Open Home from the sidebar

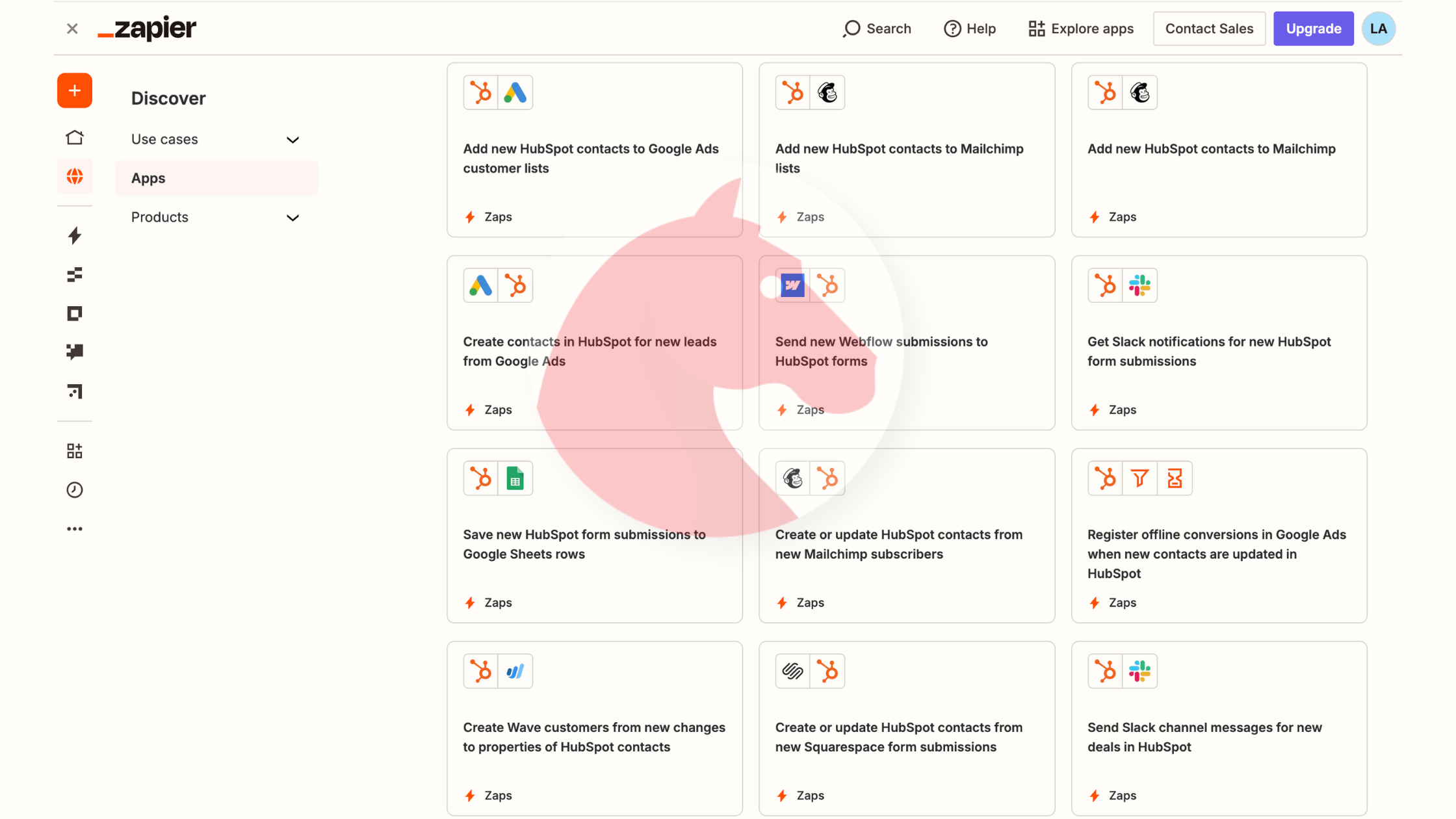click(x=75, y=137)
